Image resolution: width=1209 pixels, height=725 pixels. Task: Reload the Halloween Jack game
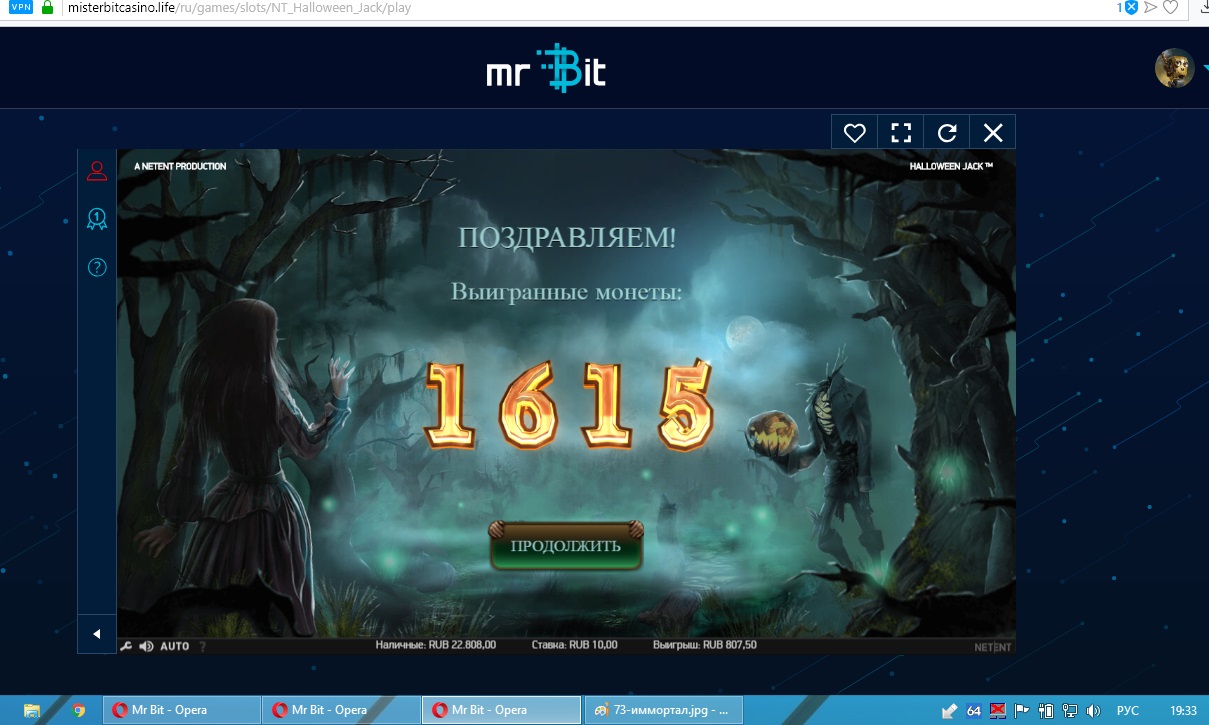coord(947,132)
